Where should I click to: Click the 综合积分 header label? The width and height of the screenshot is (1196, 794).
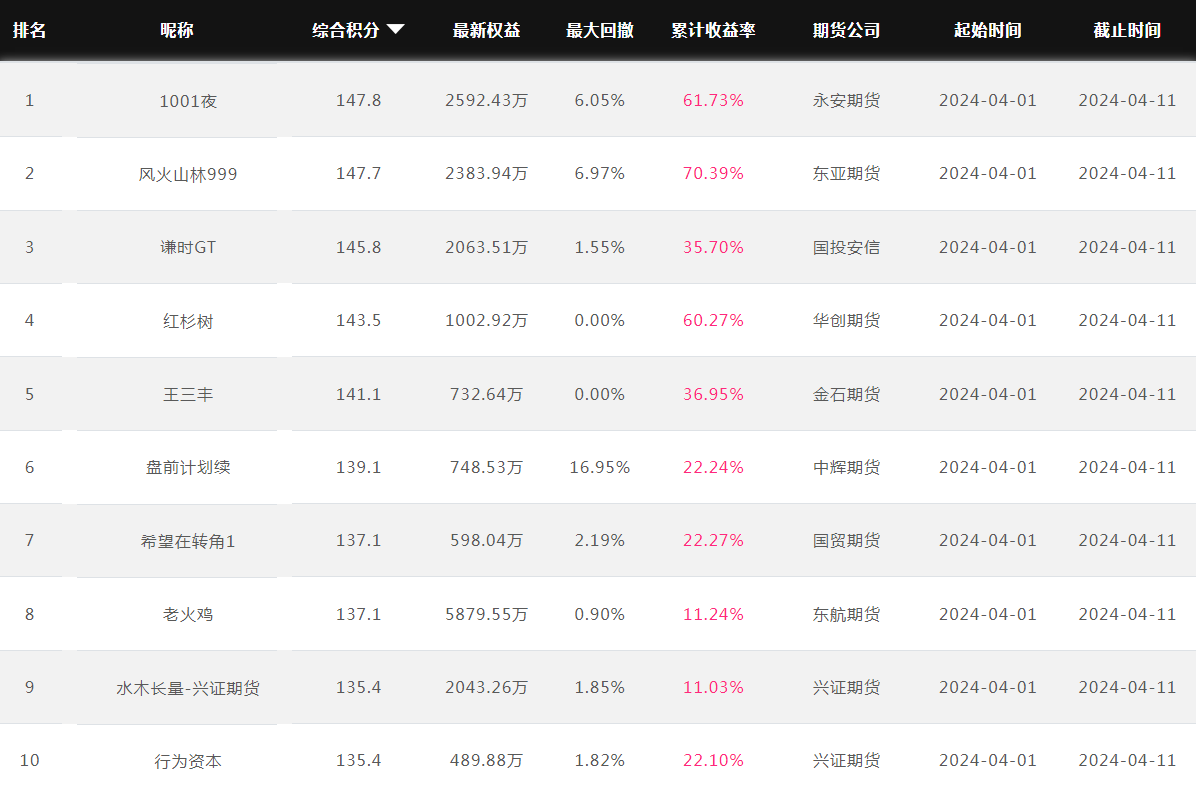(346, 31)
